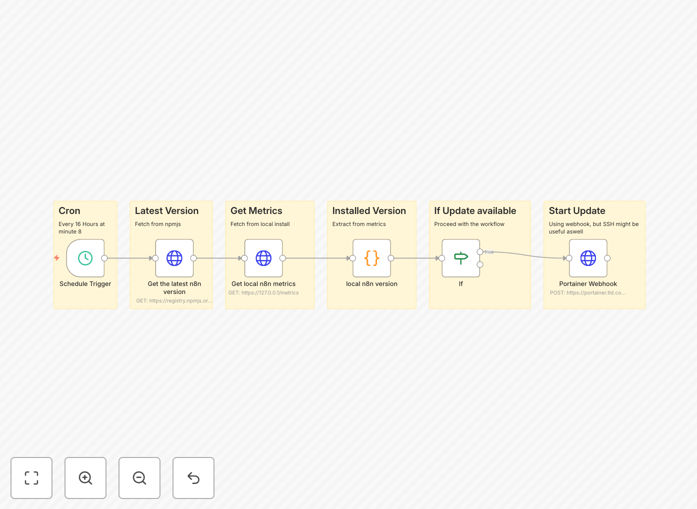
Task: Click the 'Fetch from local install' note text
Action: 260,224
